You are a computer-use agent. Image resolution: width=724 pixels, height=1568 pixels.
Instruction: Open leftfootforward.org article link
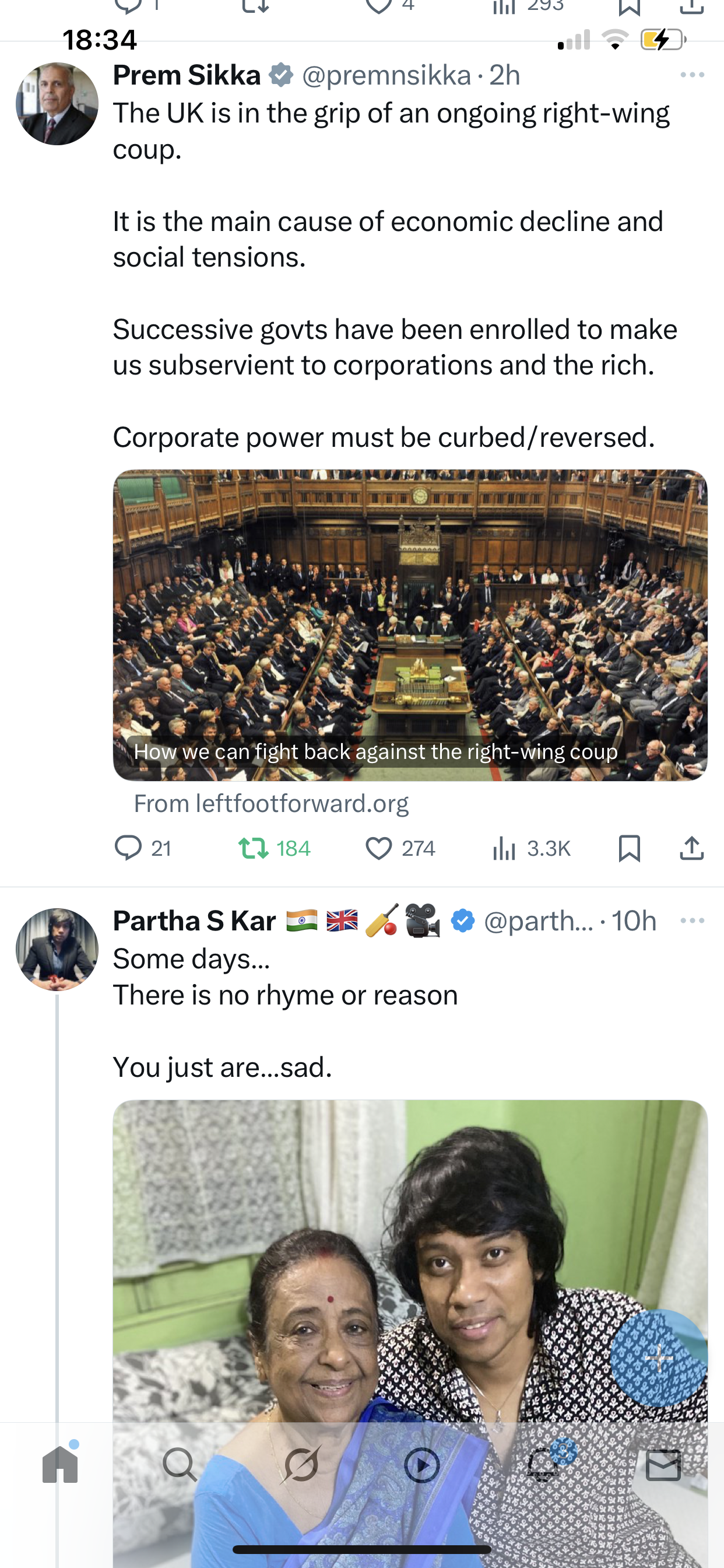coord(271,803)
